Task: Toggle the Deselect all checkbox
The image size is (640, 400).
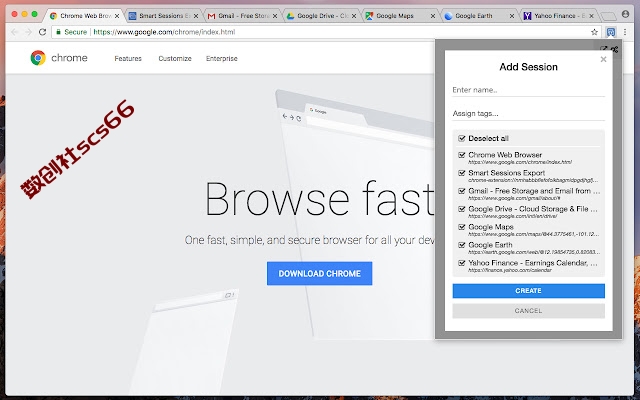Action: tap(462, 138)
